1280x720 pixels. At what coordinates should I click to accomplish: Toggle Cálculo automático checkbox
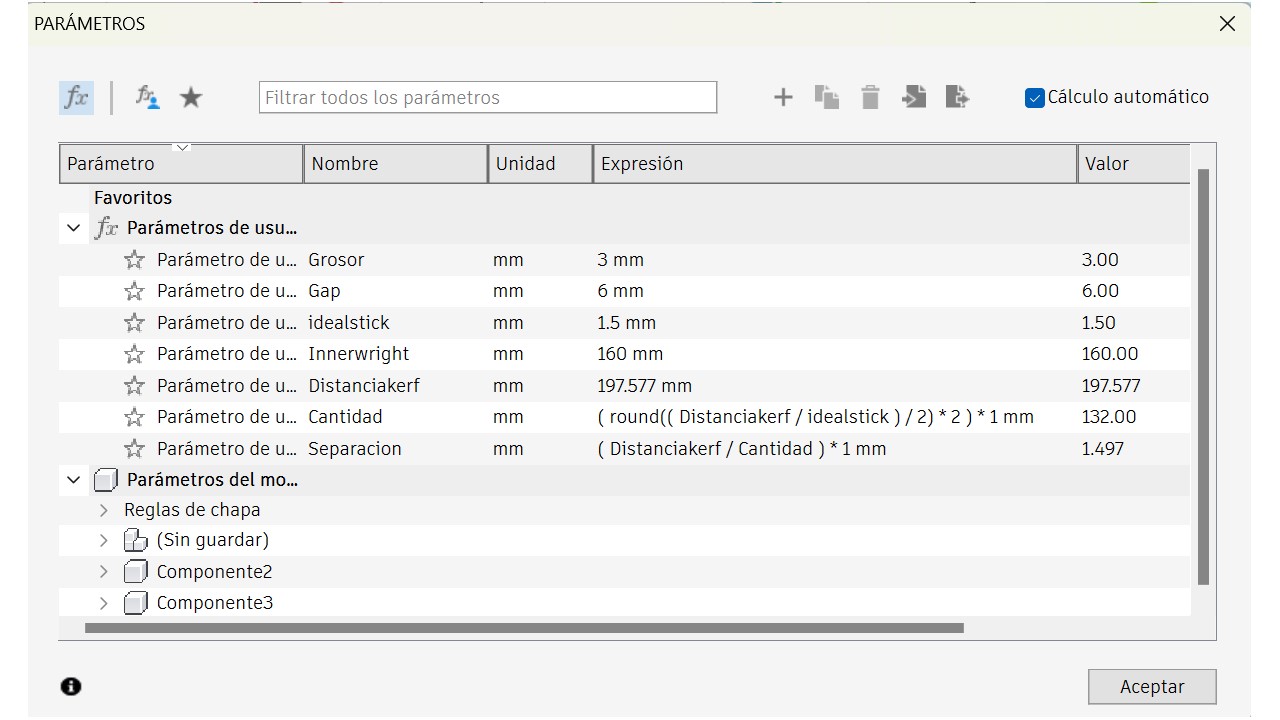pyautogui.click(x=1035, y=98)
